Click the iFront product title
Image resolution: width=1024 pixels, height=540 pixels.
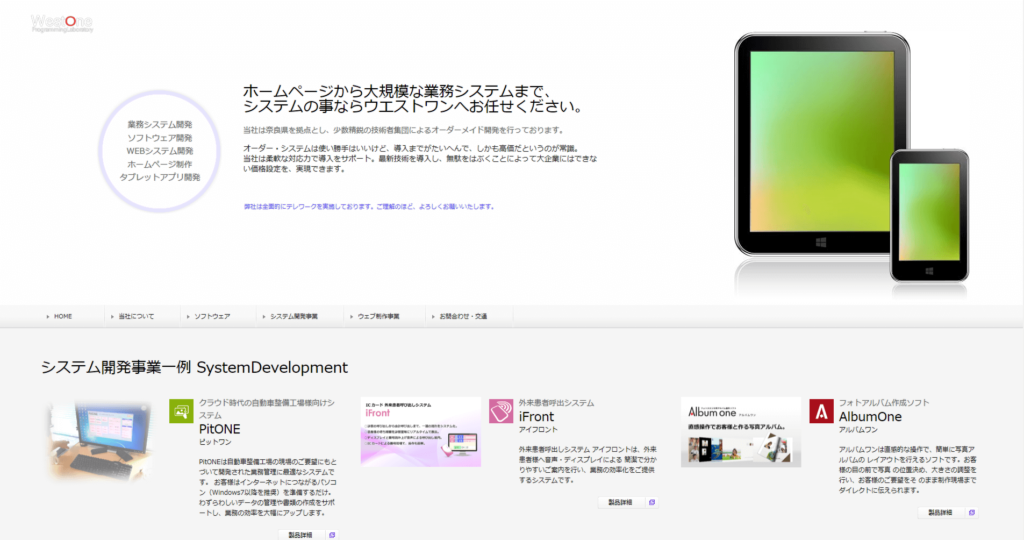536,417
